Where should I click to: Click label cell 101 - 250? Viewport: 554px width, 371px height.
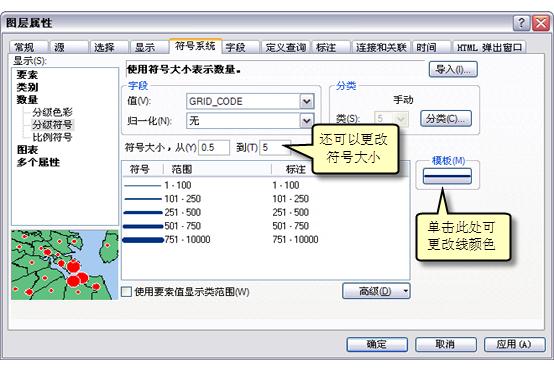290,199
